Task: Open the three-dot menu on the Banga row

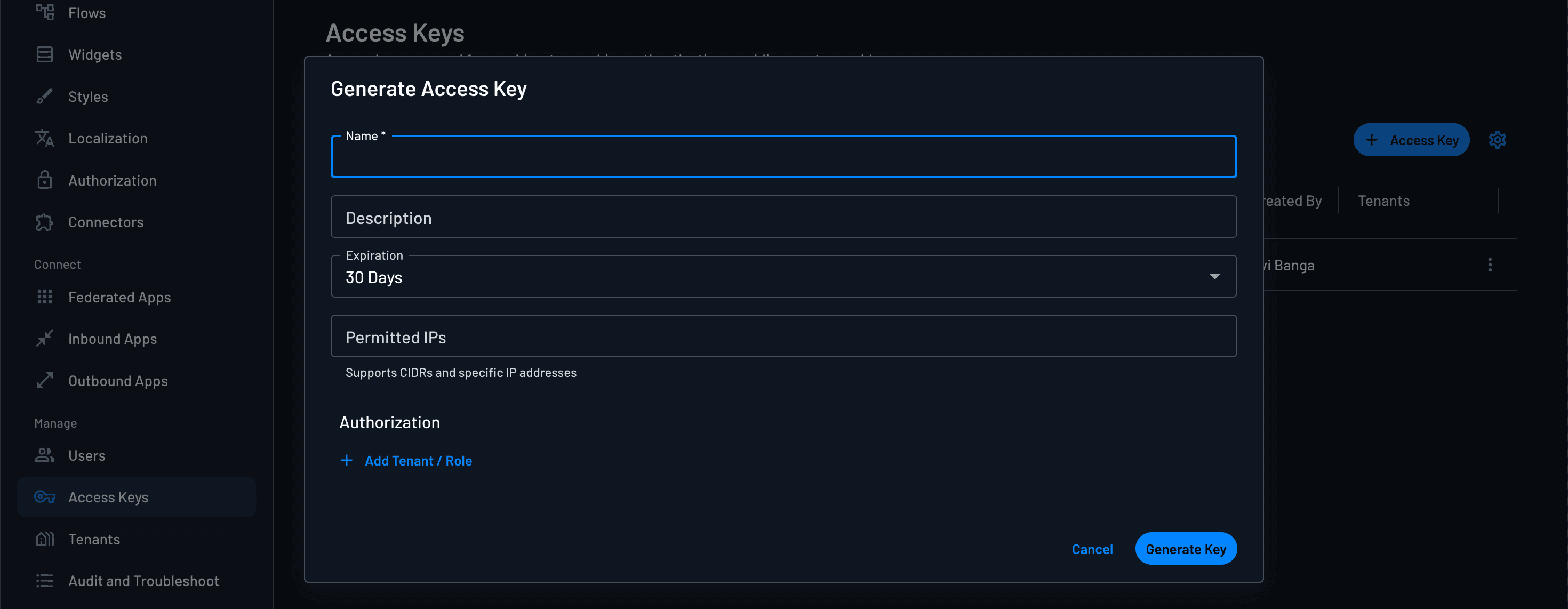Action: pos(1490,265)
